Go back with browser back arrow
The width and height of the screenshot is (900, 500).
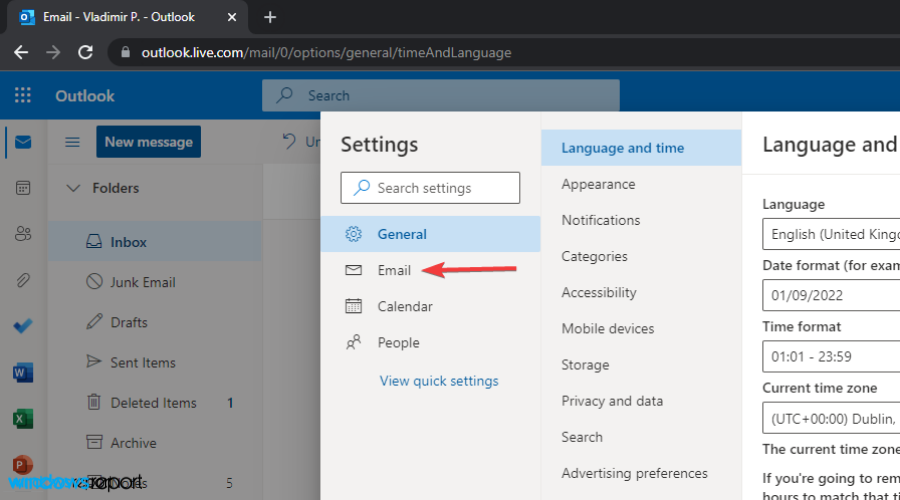coord(21,52)
